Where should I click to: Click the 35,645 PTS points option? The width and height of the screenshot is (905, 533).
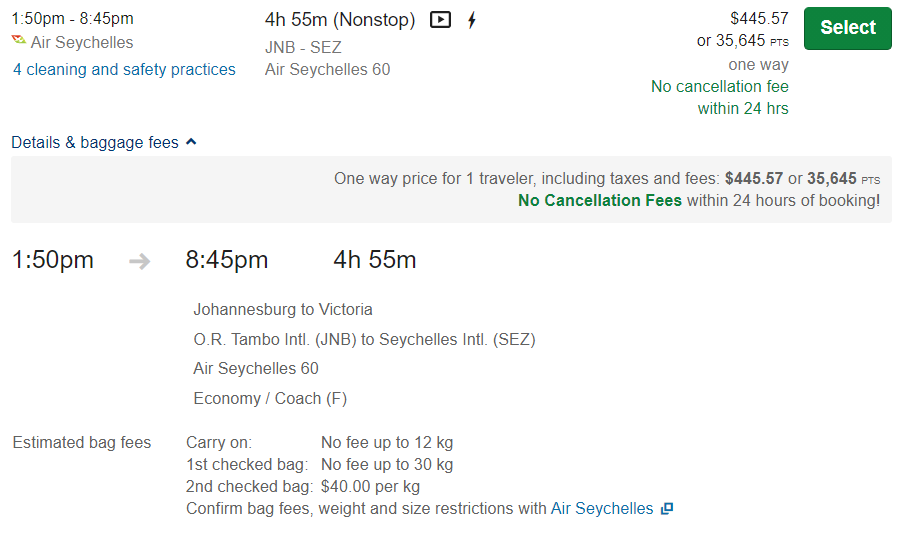tap(742, 41)
